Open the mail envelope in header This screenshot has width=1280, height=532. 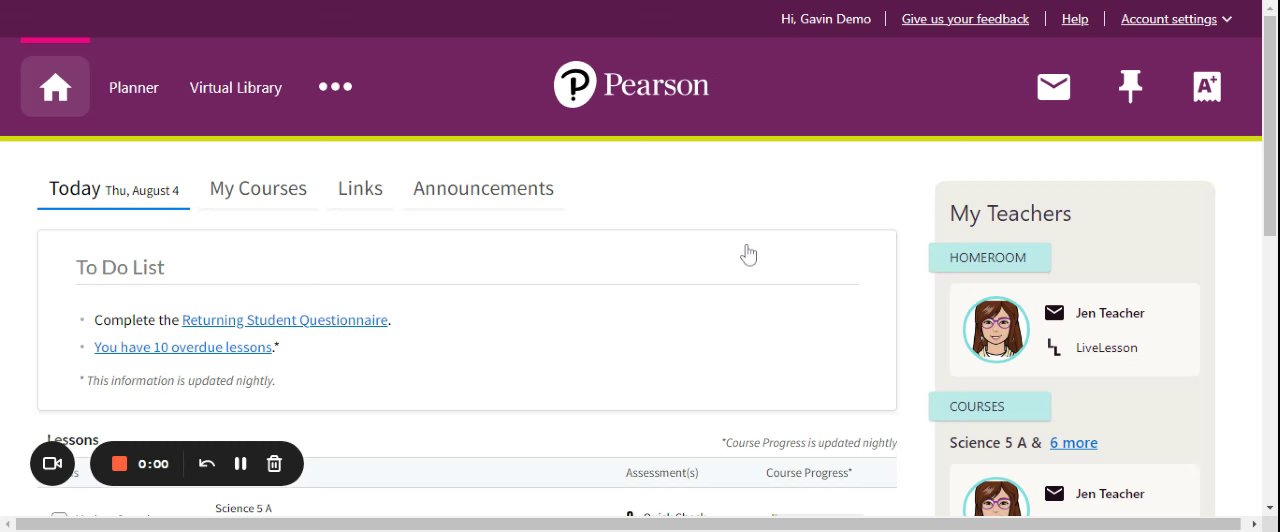(1053, 87)
